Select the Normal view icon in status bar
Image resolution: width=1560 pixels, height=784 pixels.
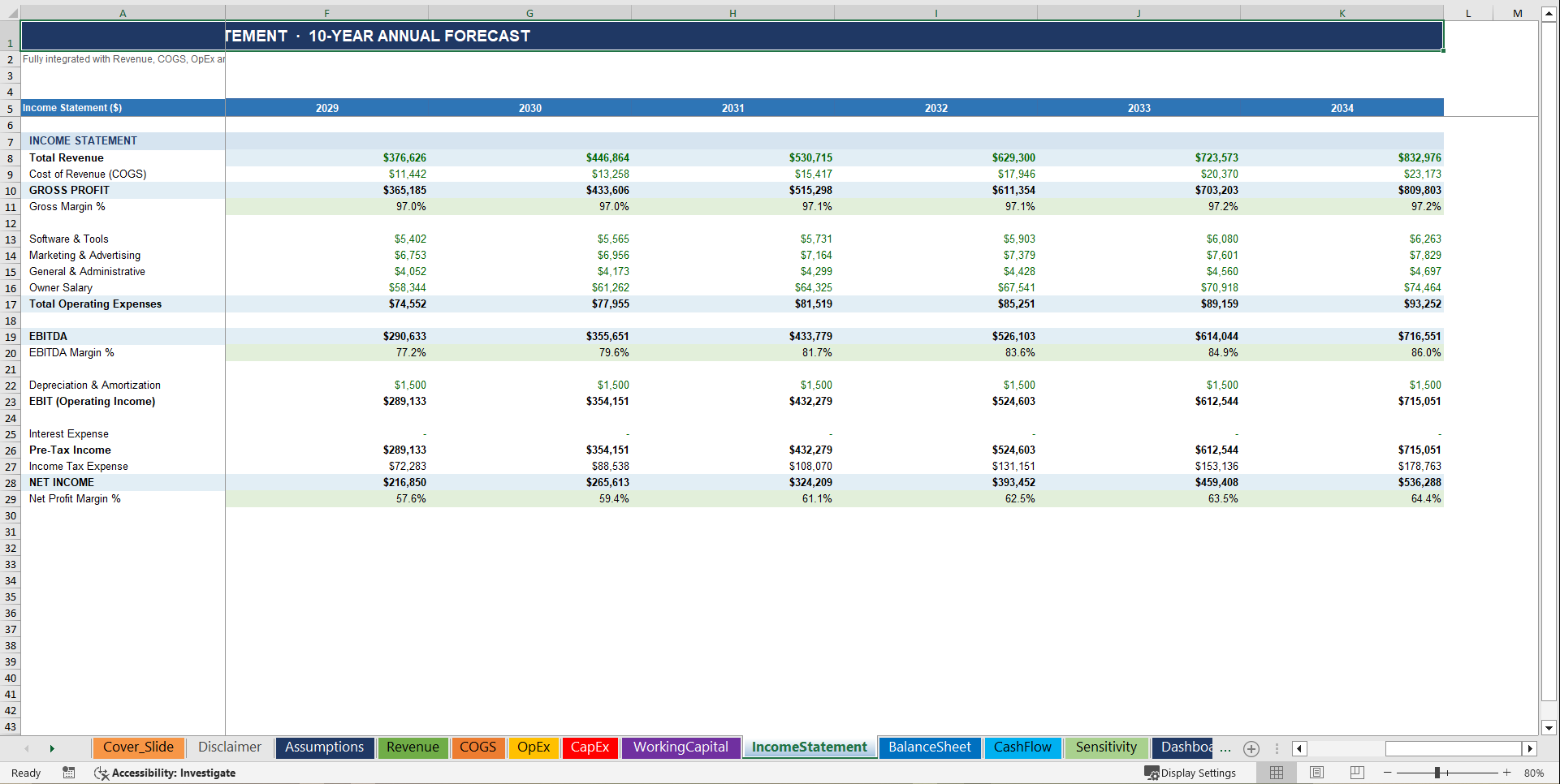(1276, 773)
